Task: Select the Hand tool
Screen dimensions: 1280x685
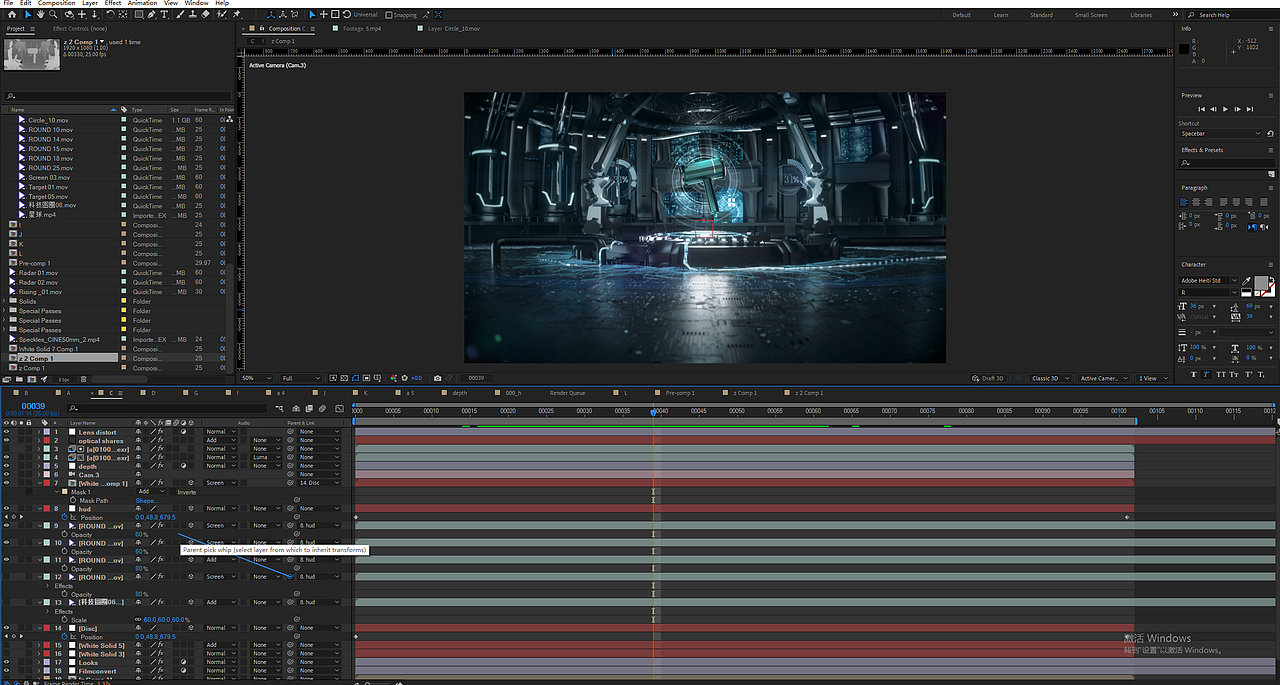Action: pos(41,14)
